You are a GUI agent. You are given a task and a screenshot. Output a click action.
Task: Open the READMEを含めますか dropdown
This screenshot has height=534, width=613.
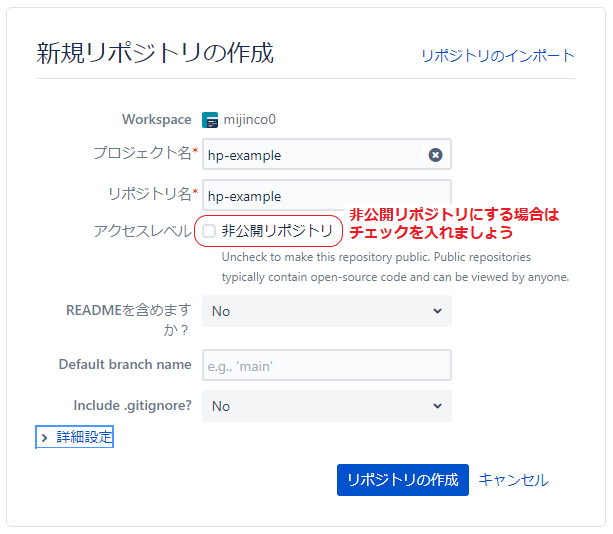click(326, 311)
